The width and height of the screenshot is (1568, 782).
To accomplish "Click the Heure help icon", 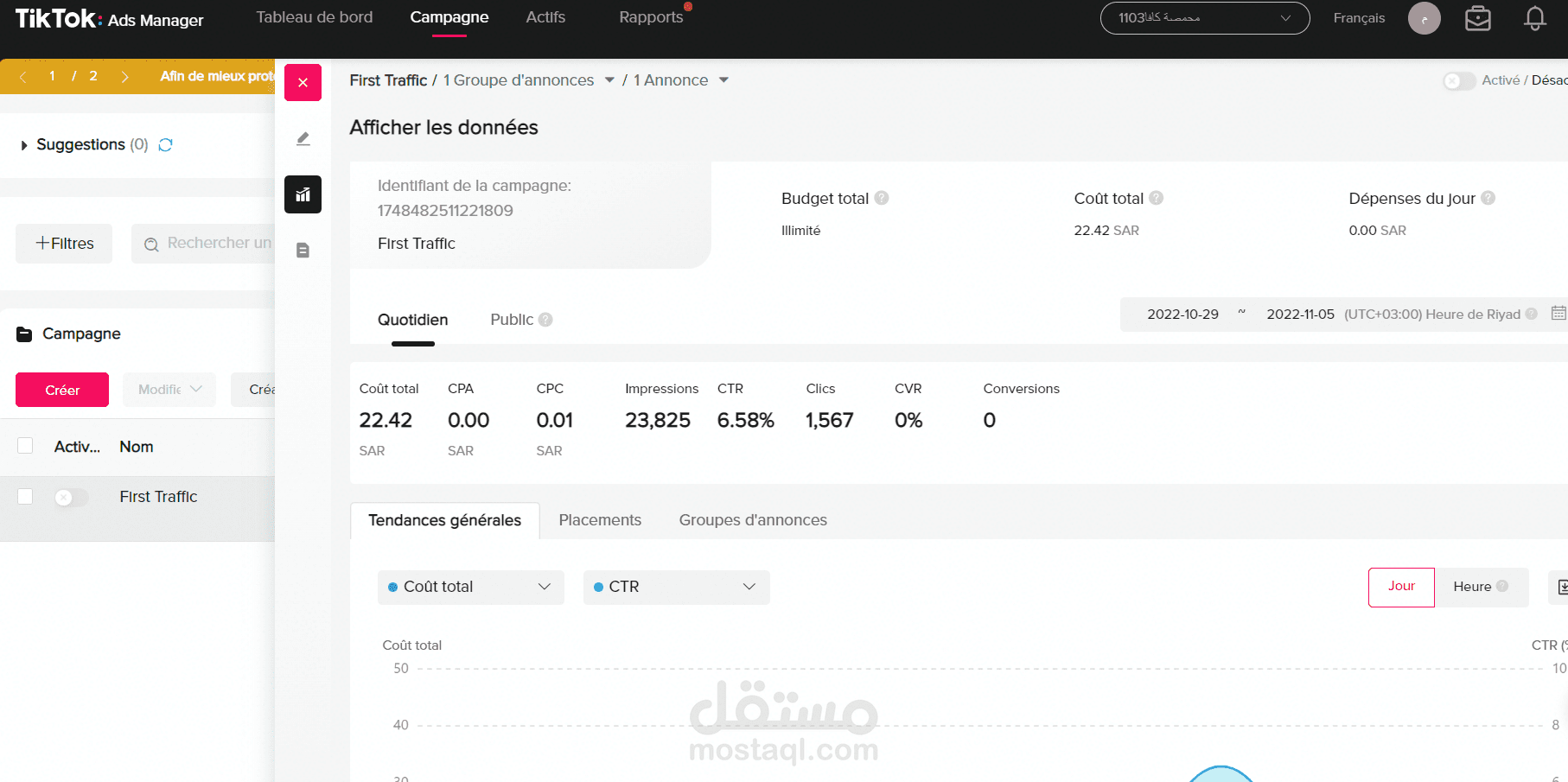I will point(1502,586).
